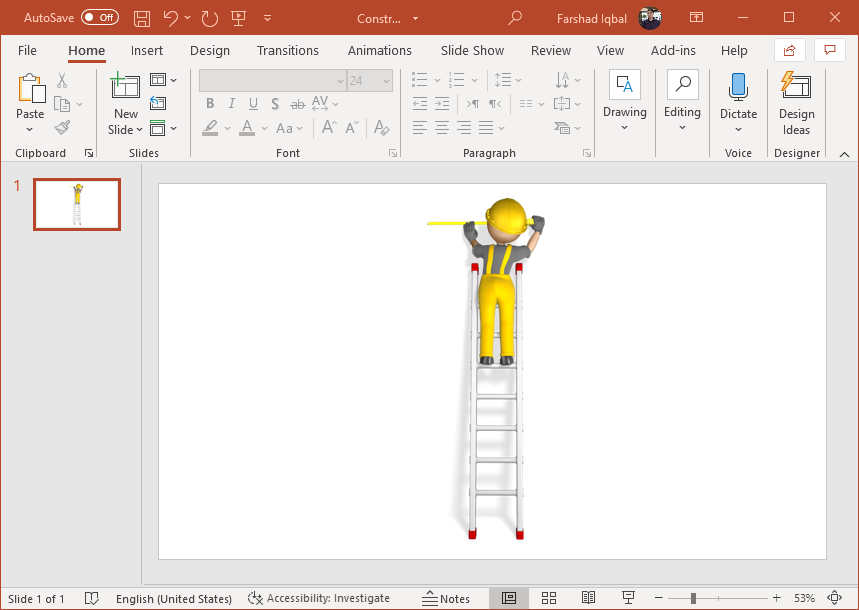
Task: Click Accessibility: Investigate in status bar
Action: click(319, 598)
